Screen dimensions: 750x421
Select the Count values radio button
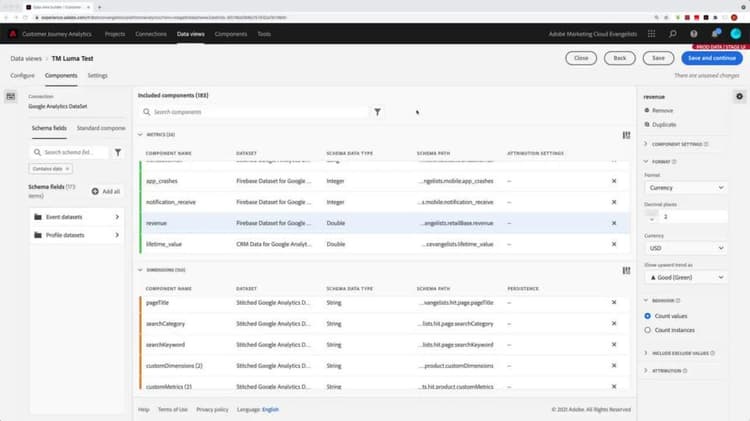[x=647, y=316]
